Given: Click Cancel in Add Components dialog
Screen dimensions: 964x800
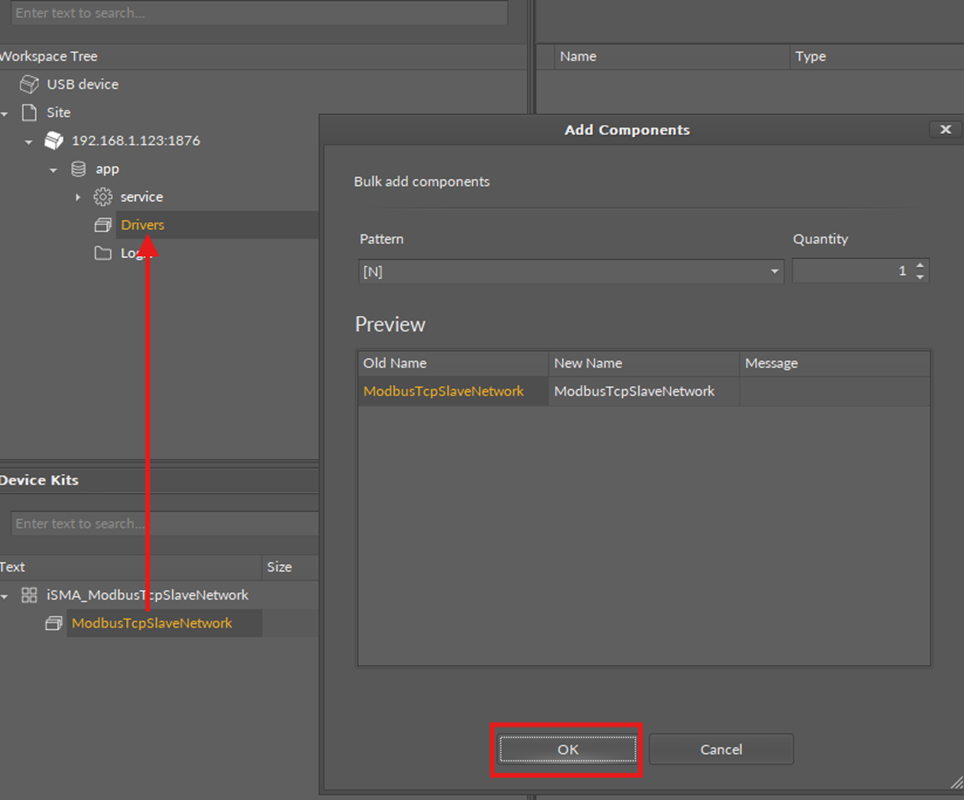Looking at the screenshot, I should click(721, 750).
